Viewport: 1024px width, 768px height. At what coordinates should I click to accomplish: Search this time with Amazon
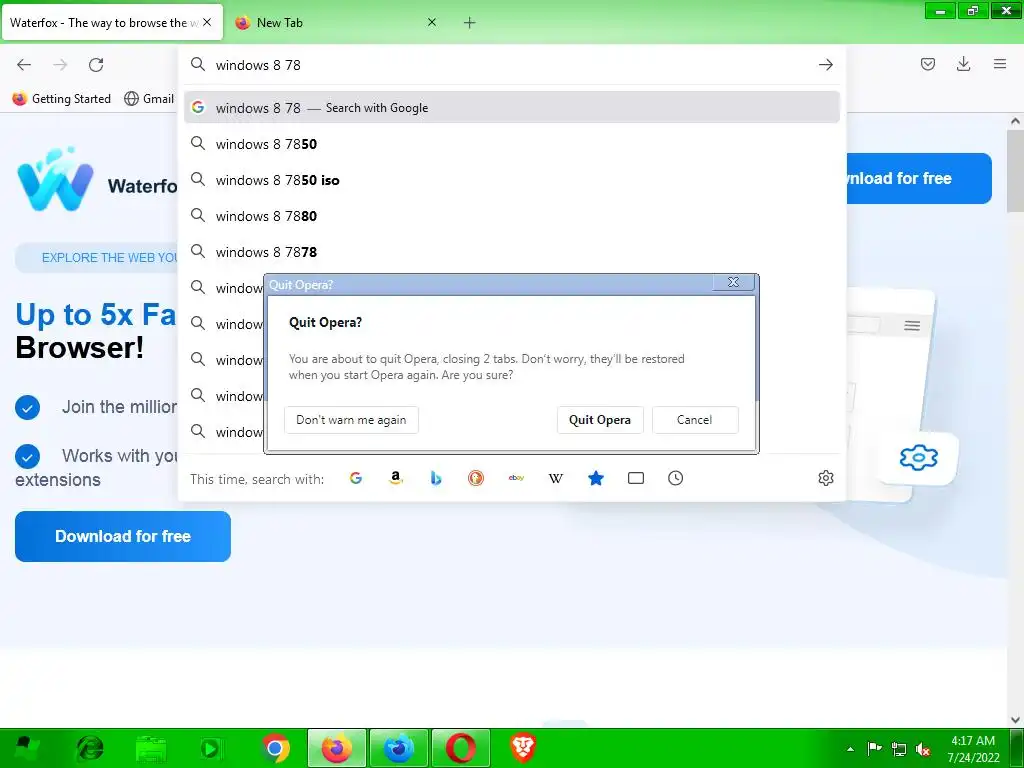[x=396, y=478]
